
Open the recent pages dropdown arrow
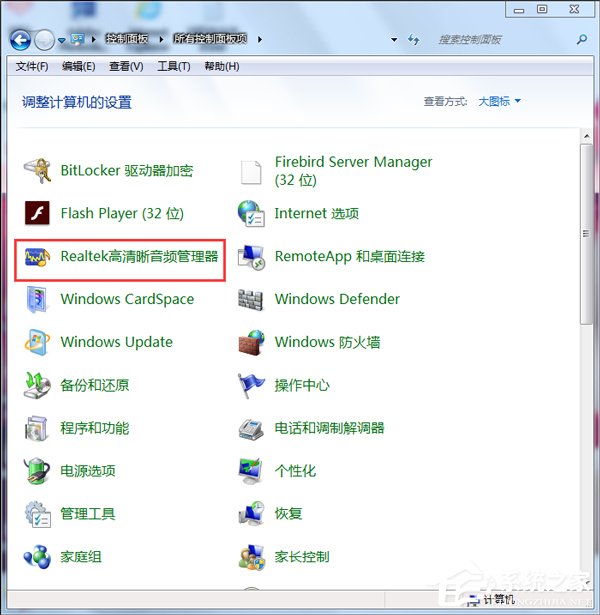[62, 40]
